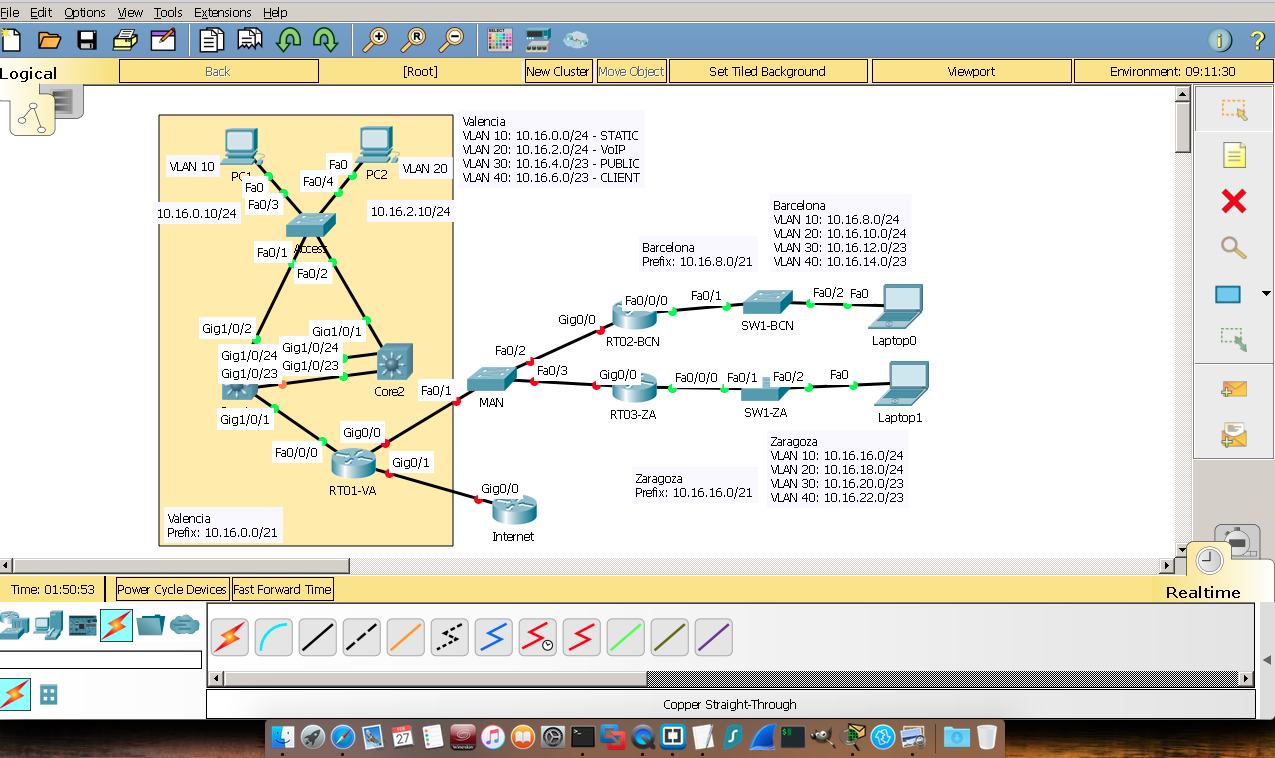Choose the Inspect magnifier tool
Screen dimensions: 1275x758
click(1234, 247)
